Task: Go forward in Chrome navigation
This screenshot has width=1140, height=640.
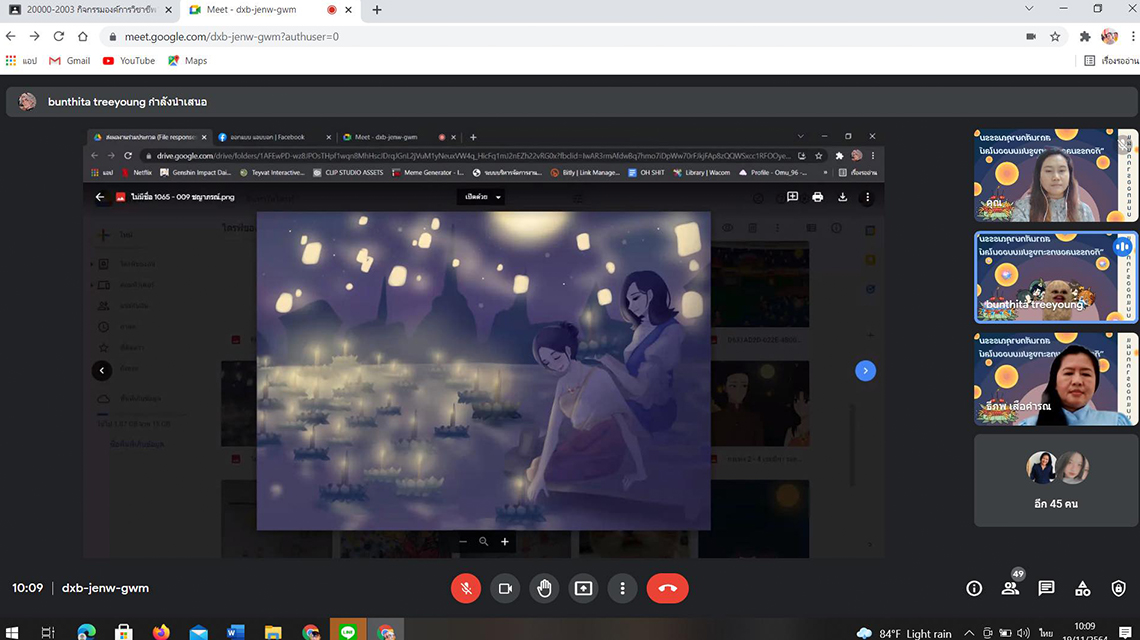Action: [35, 36]
